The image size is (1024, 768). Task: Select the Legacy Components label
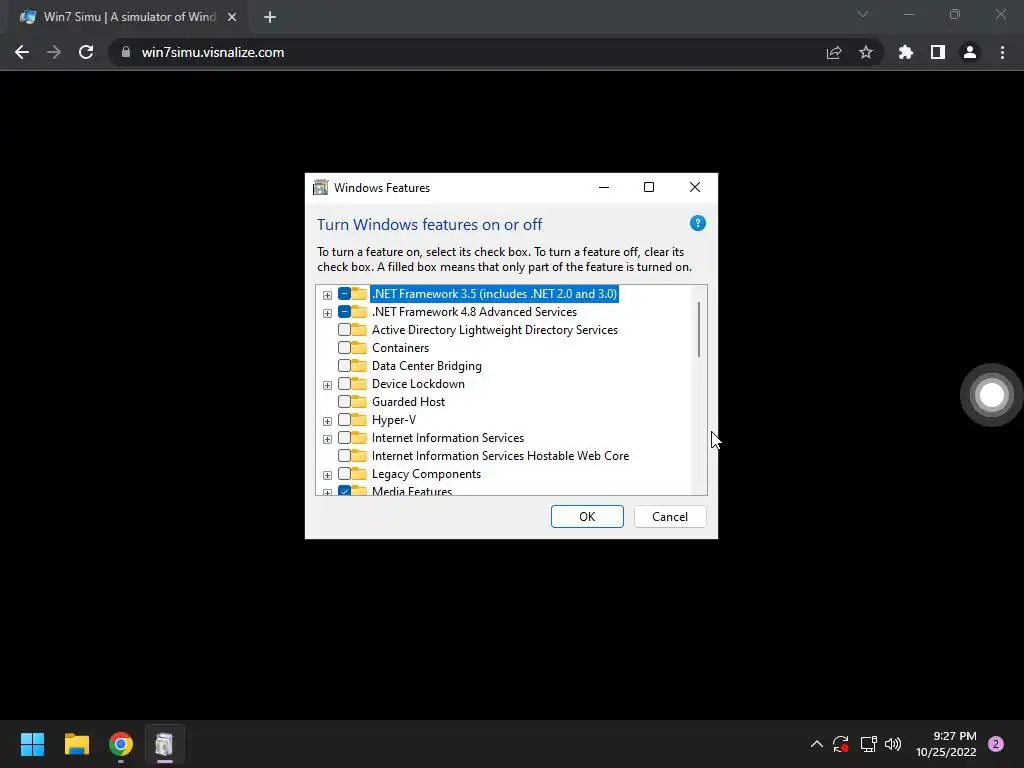point(426,473)
